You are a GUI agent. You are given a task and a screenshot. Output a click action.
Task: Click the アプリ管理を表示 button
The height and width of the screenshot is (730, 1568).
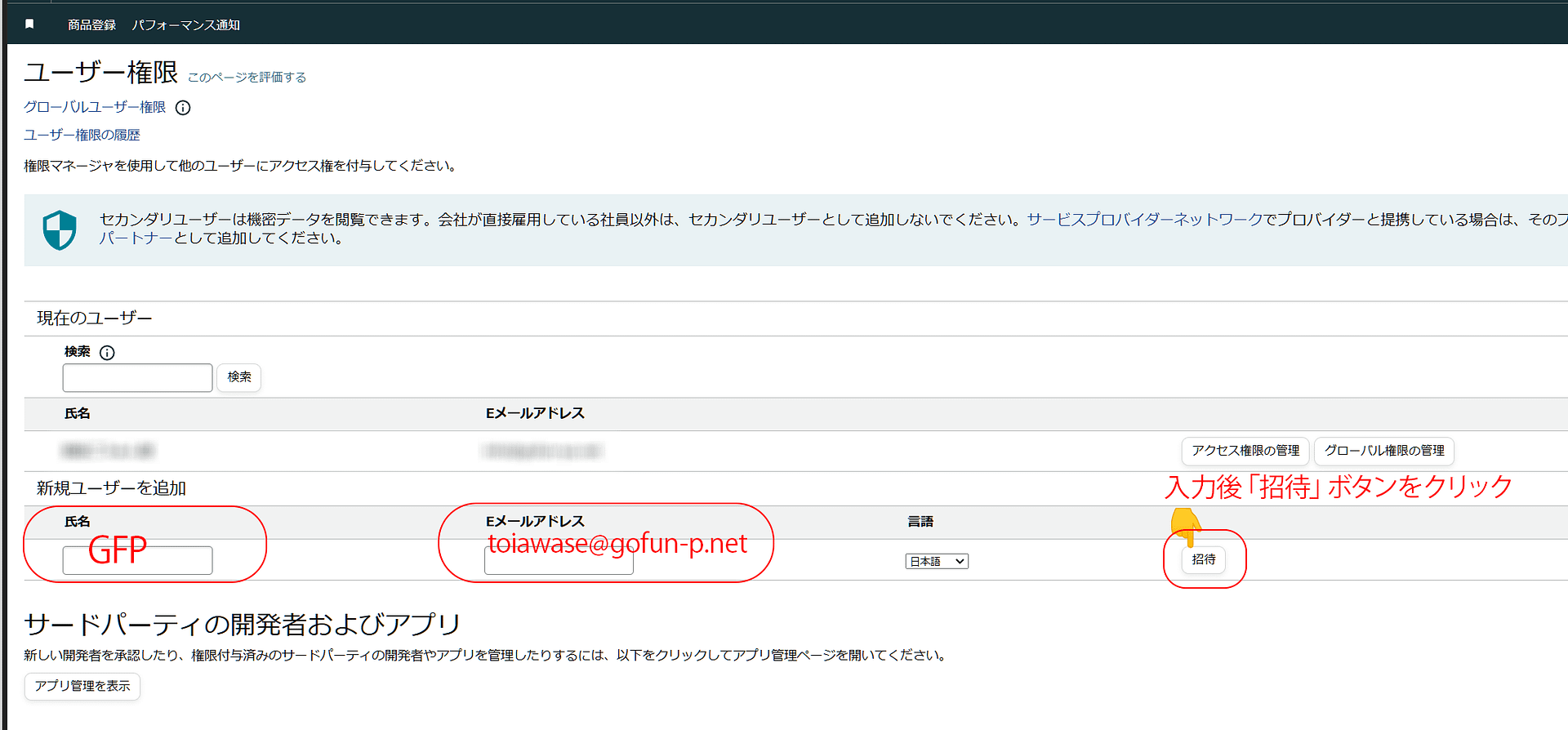coord(82,686)
